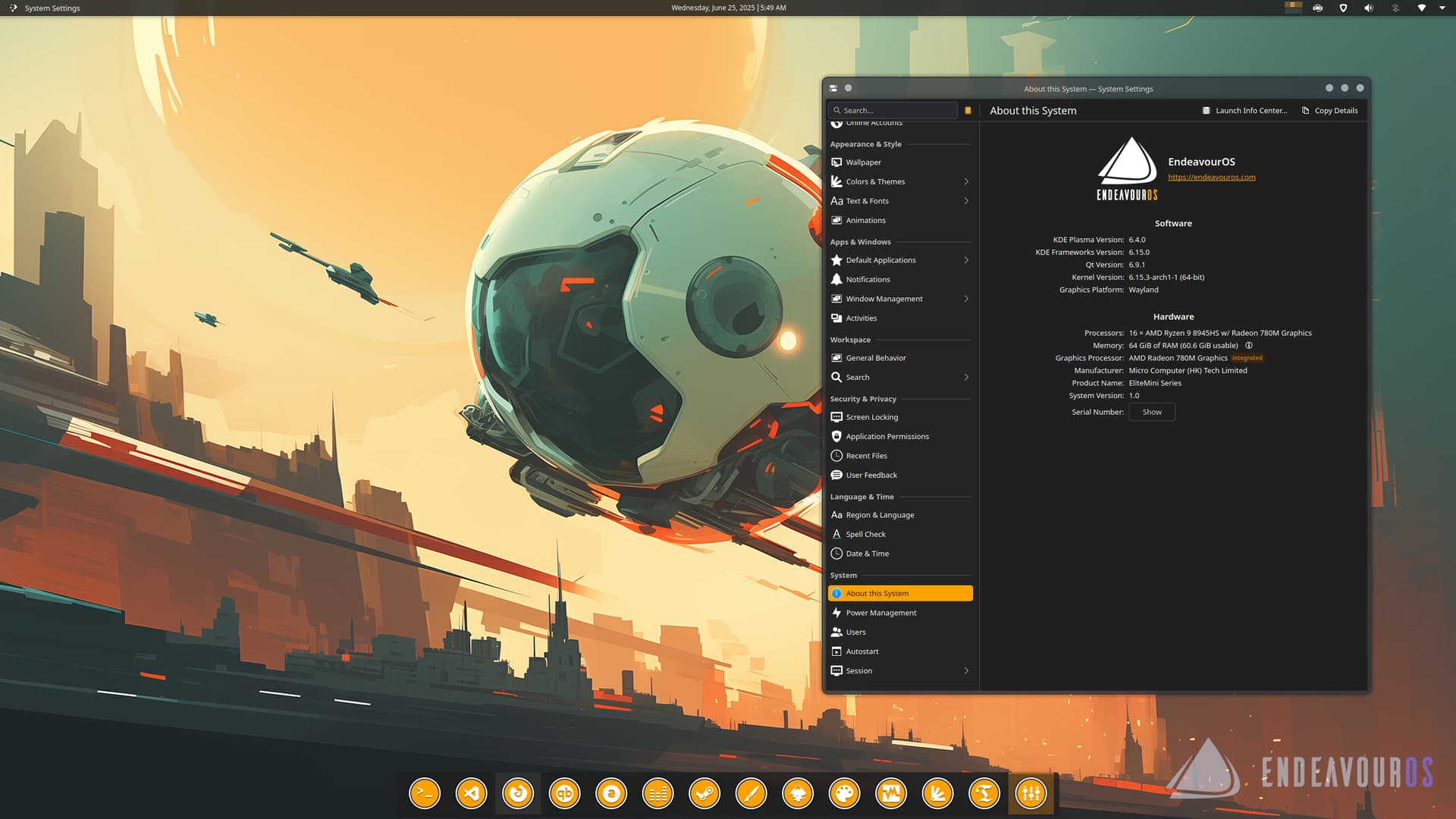Screen dimensions: 1456x819
Task: Expand the Session submenu arrow
Action: tap(966, 671)
